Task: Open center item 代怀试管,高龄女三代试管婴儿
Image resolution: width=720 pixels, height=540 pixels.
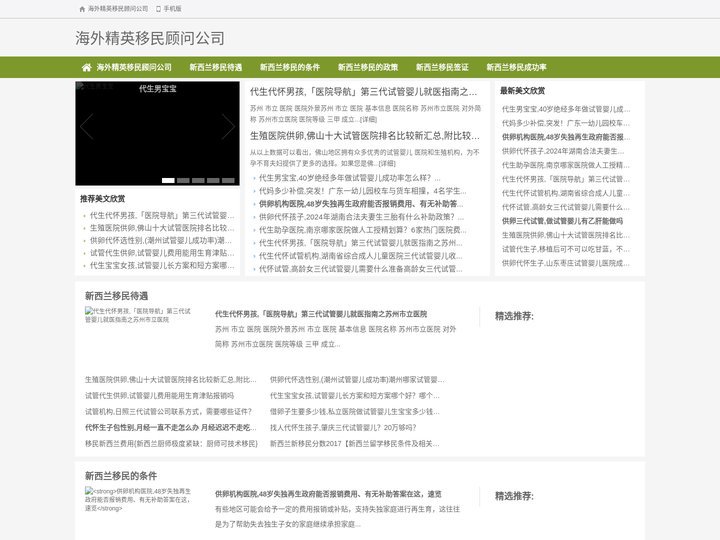Action: (360, 269)
